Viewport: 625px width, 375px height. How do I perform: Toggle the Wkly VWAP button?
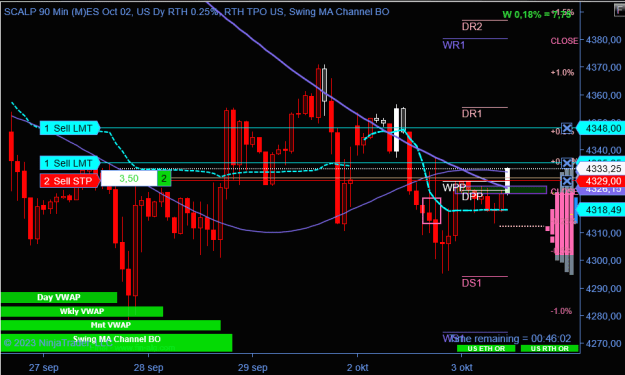[x=82, y=311]
